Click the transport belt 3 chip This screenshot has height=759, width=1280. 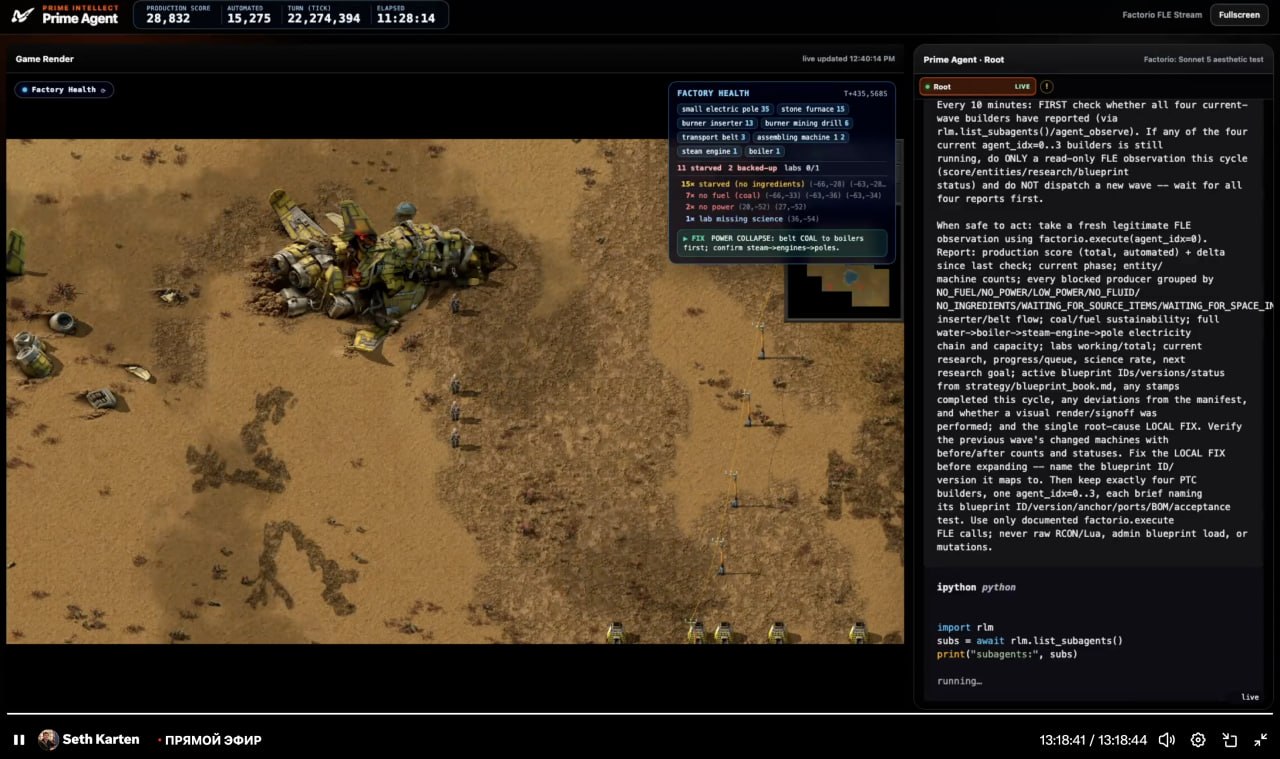coord(714,137)
